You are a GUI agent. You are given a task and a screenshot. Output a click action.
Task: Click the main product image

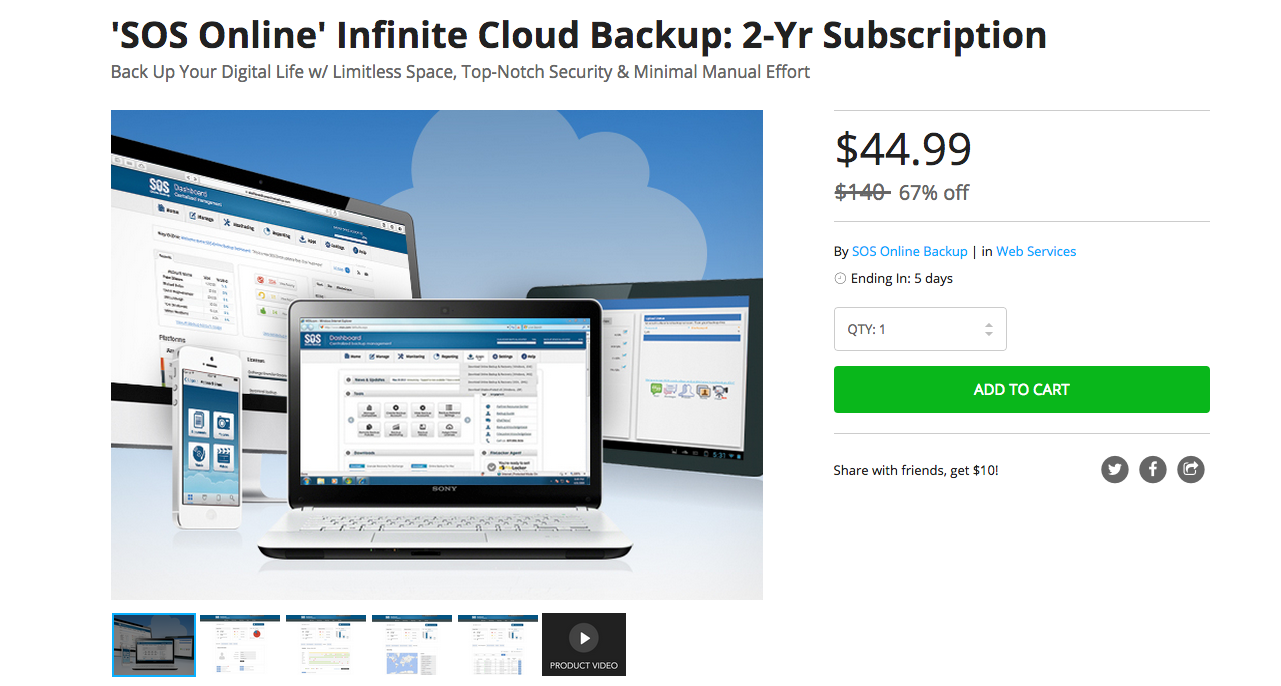click(x=437, y=355)
